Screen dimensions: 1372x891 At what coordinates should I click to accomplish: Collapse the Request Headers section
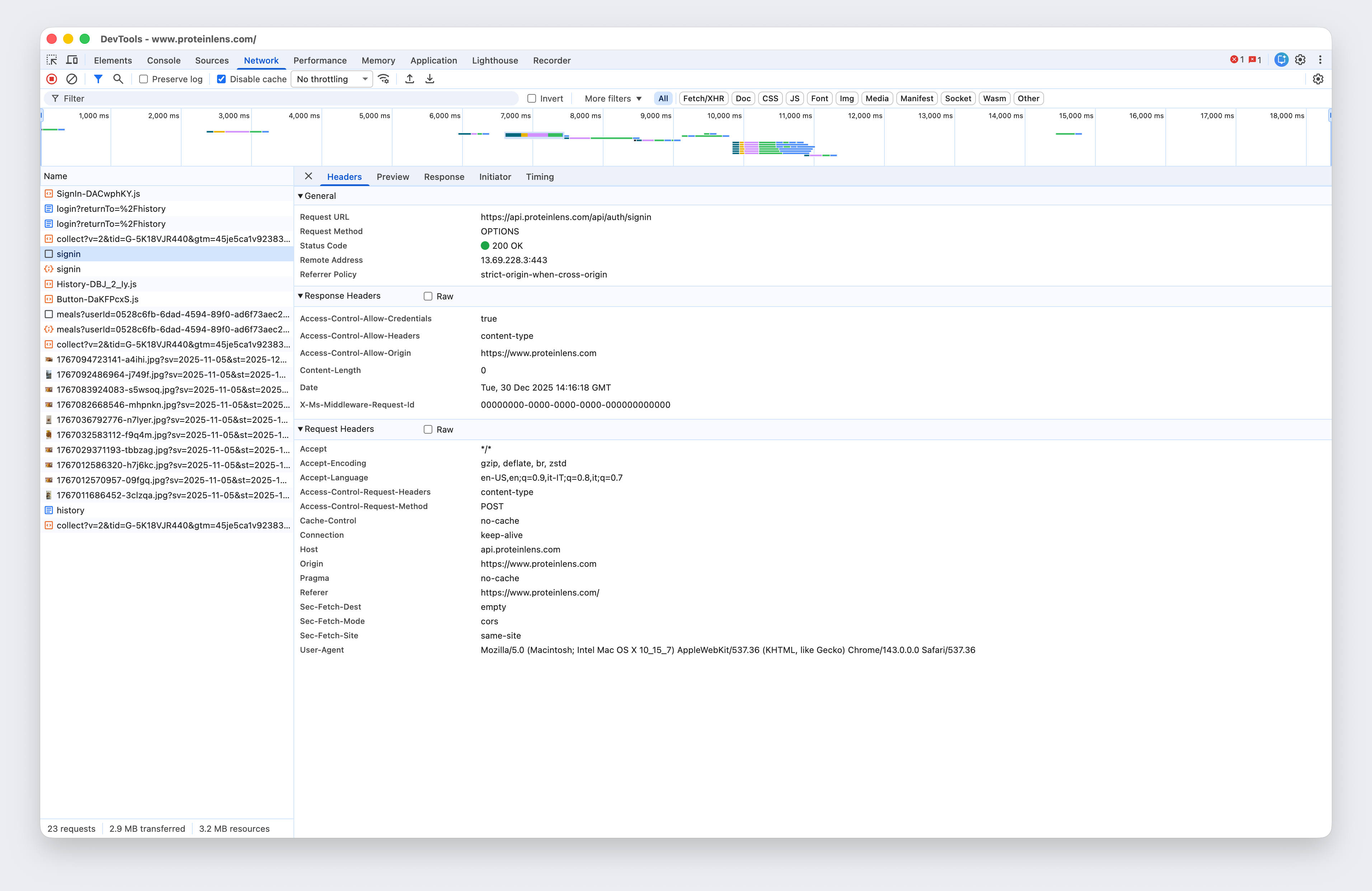[x=301, y=429]
